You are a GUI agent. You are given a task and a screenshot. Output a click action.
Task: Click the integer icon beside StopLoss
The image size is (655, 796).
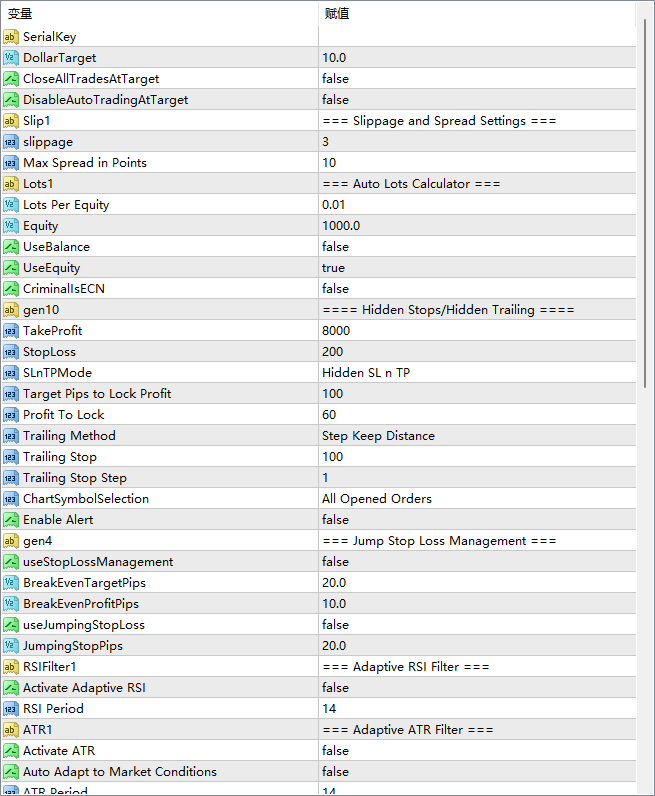pos(11,352)
